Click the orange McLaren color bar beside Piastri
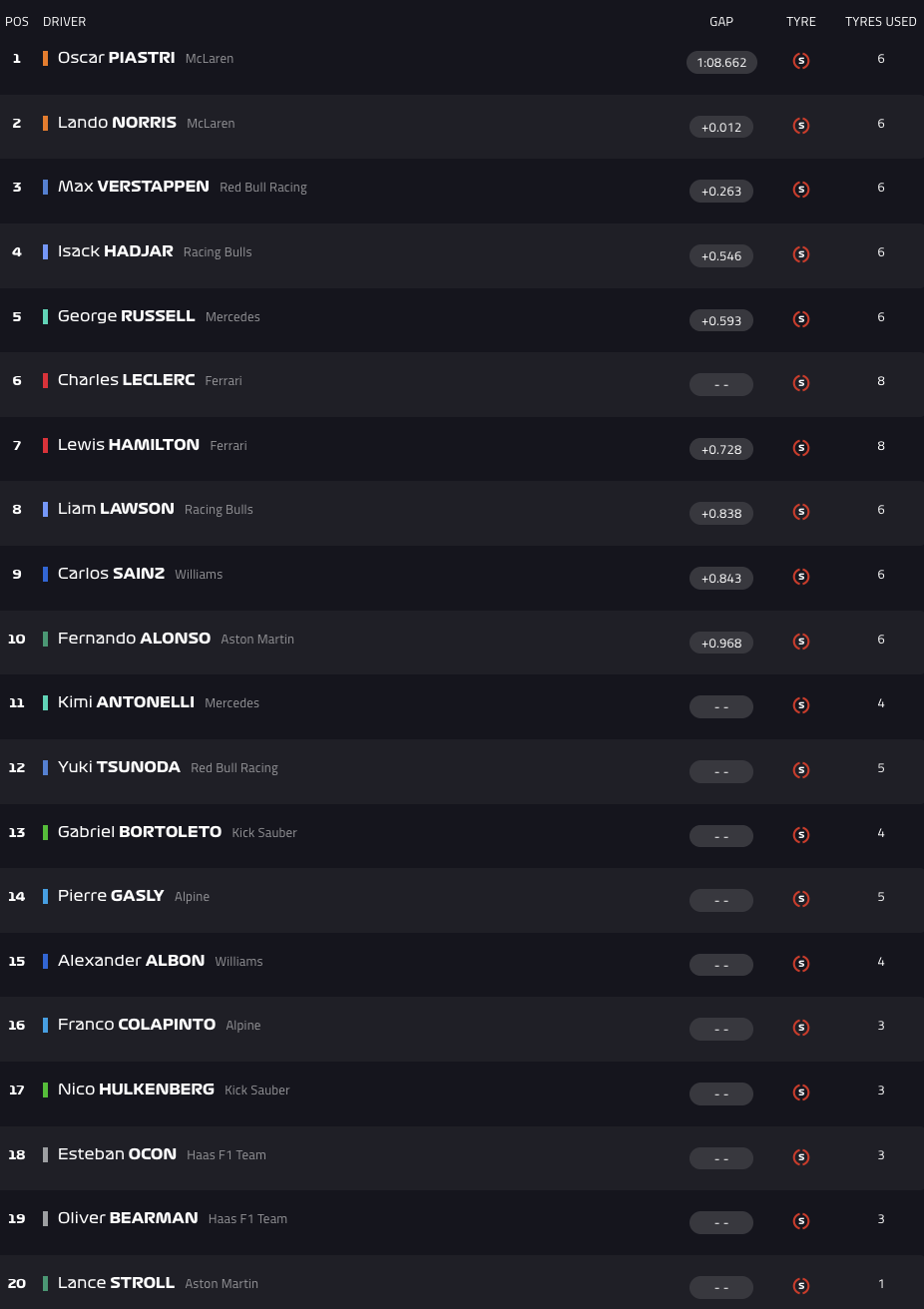Screen dimensions: 924x1309 point(45,58)
